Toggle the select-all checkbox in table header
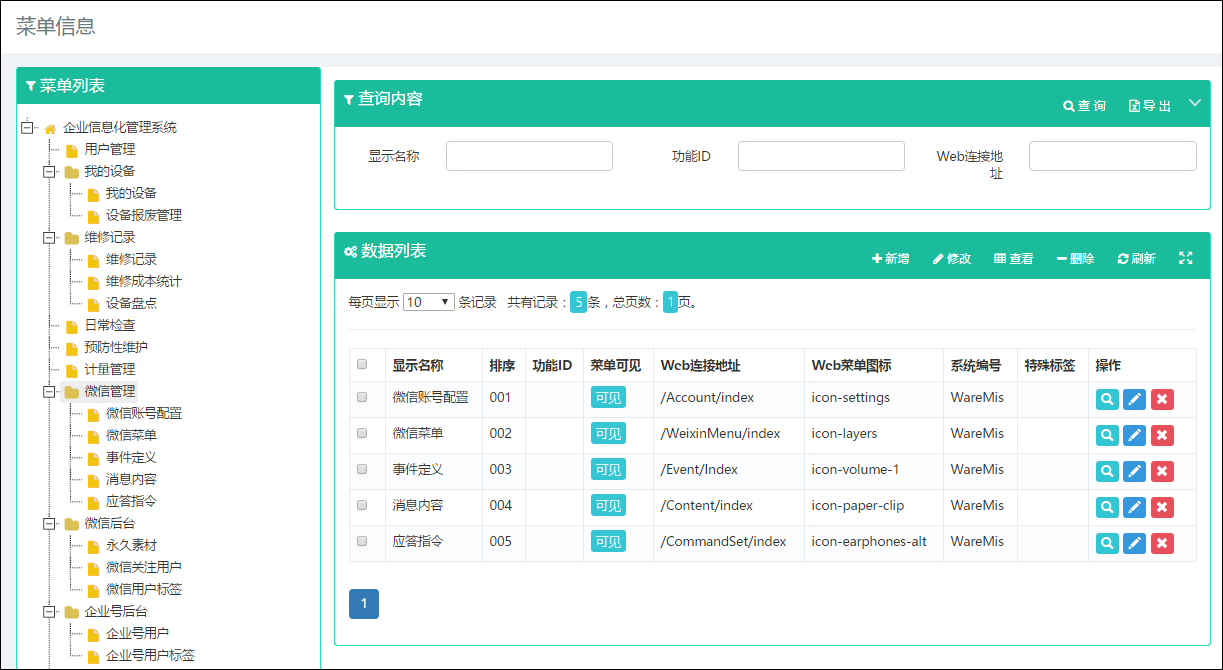Image resolution: width=1223 pixels, height=670 pixels. coord(362,365)
